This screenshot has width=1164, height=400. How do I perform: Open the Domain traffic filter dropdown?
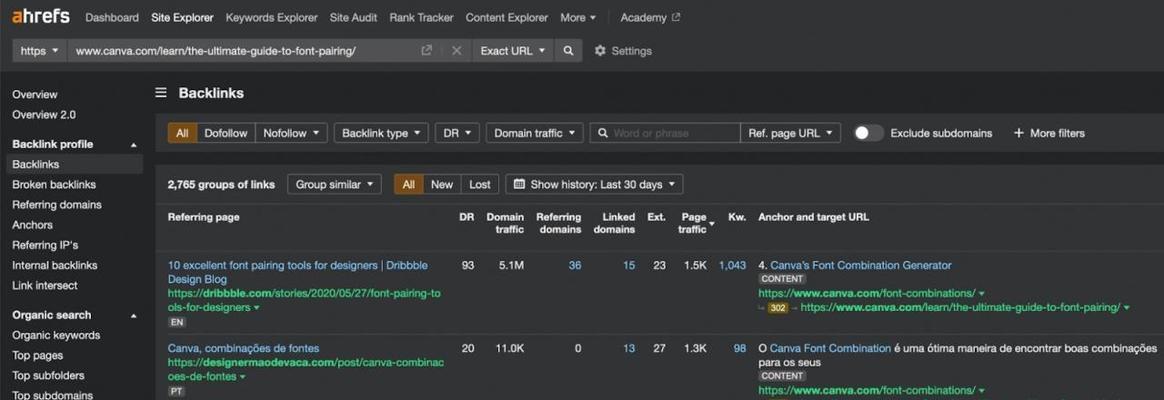[x=534, y=133]
